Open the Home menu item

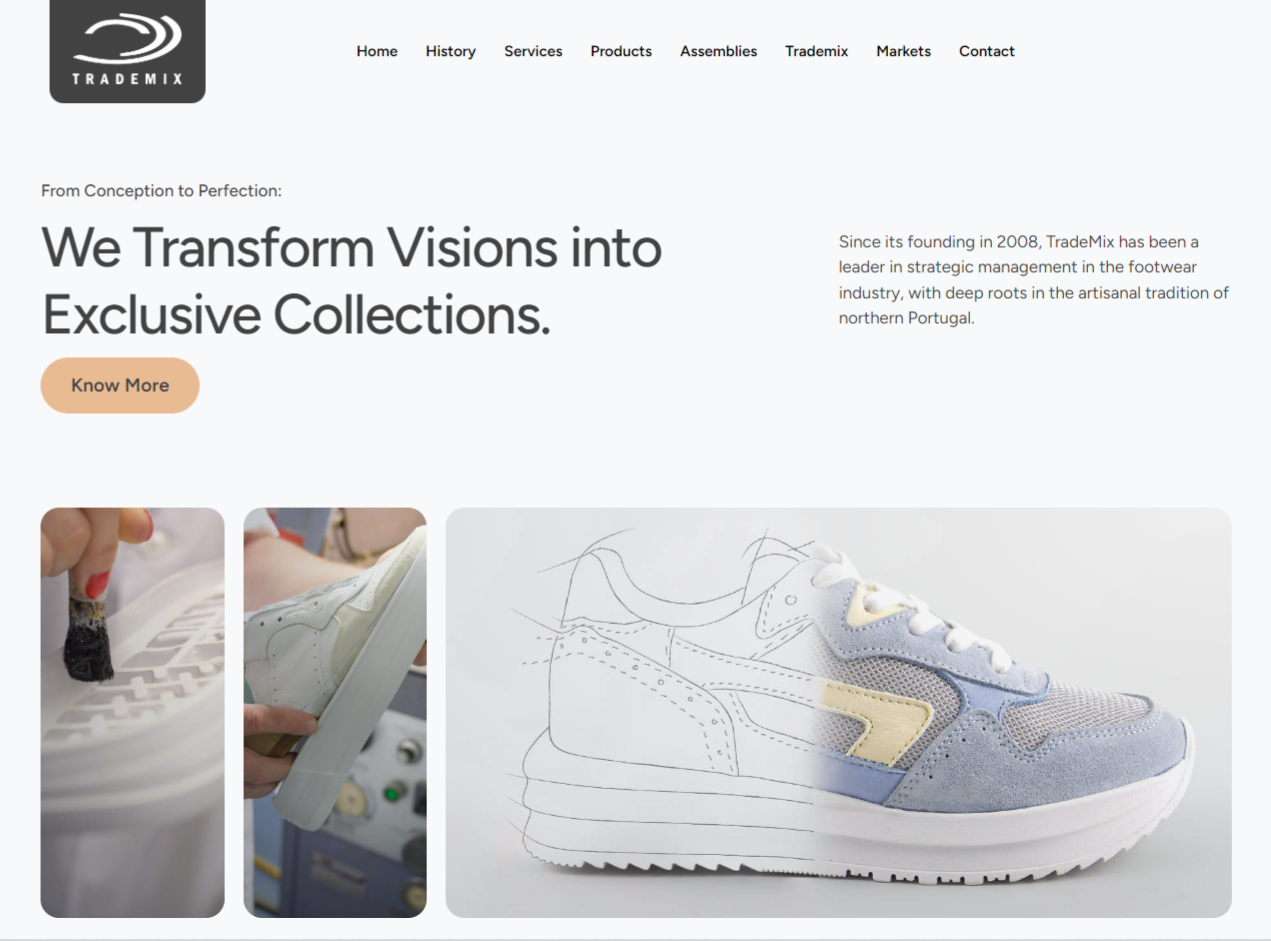click(x=377, y=51)
